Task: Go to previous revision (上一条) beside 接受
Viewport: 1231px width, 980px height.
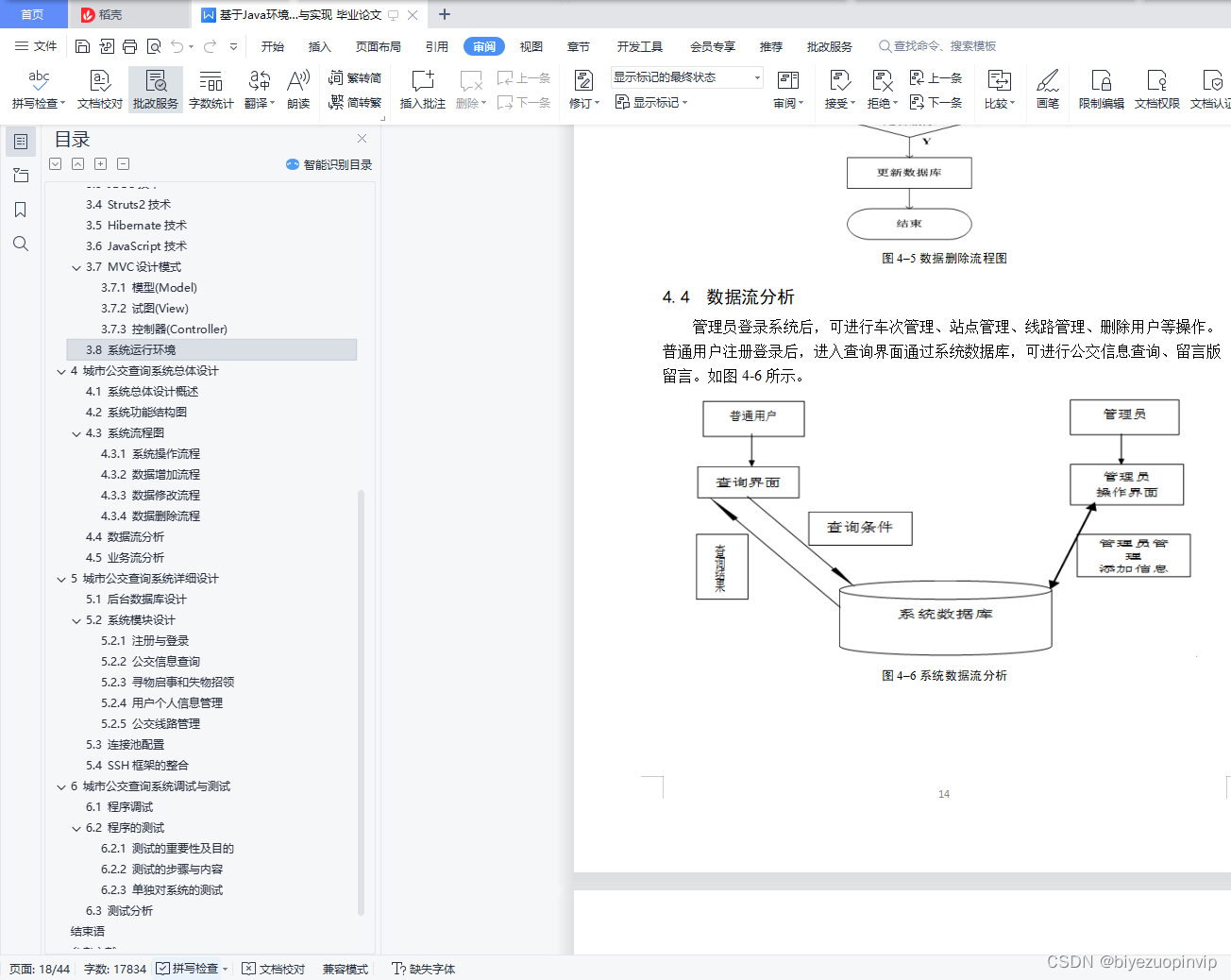Action: (x=936, y=78)
